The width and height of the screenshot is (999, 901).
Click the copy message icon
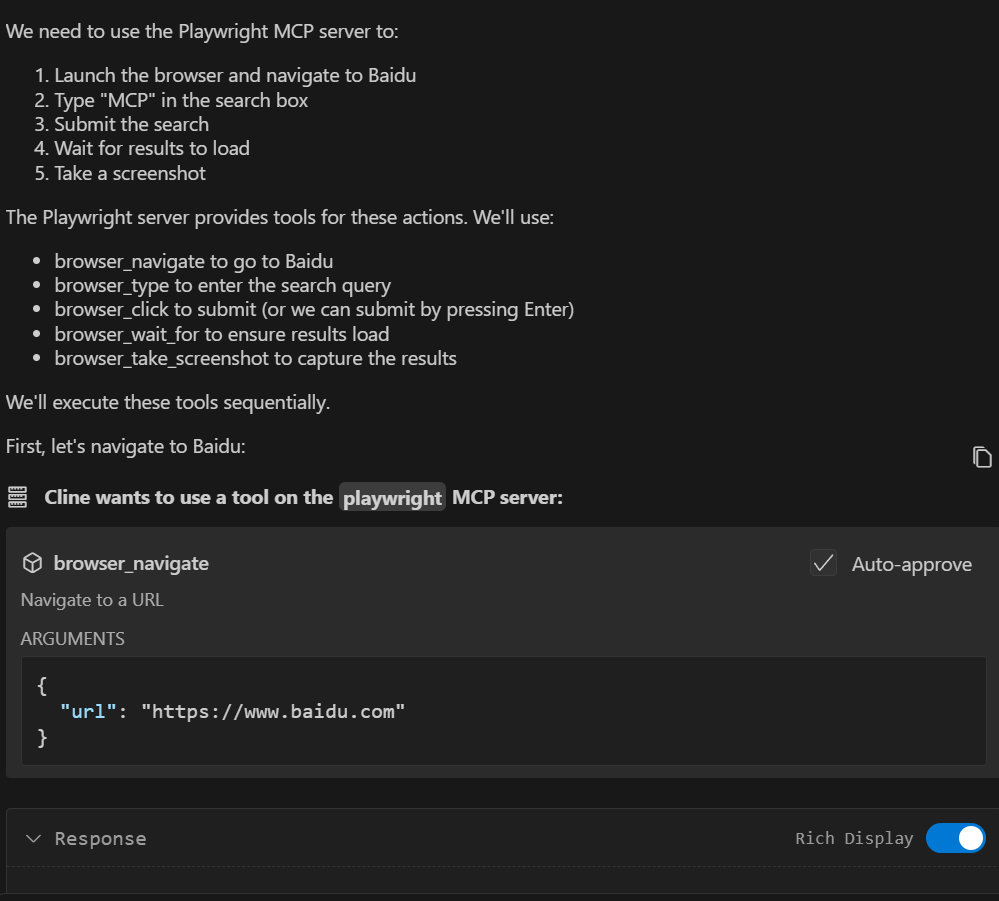pos(982,456)
